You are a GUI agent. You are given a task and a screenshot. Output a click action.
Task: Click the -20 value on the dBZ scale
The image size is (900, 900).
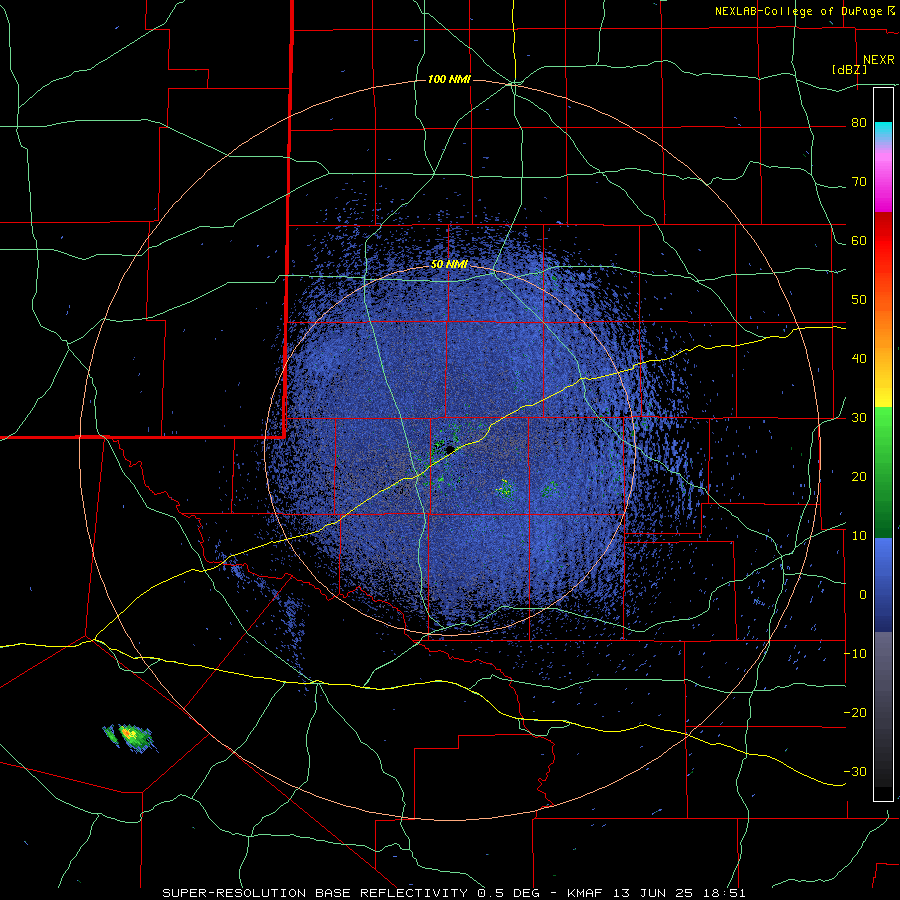tap(856, 713)
